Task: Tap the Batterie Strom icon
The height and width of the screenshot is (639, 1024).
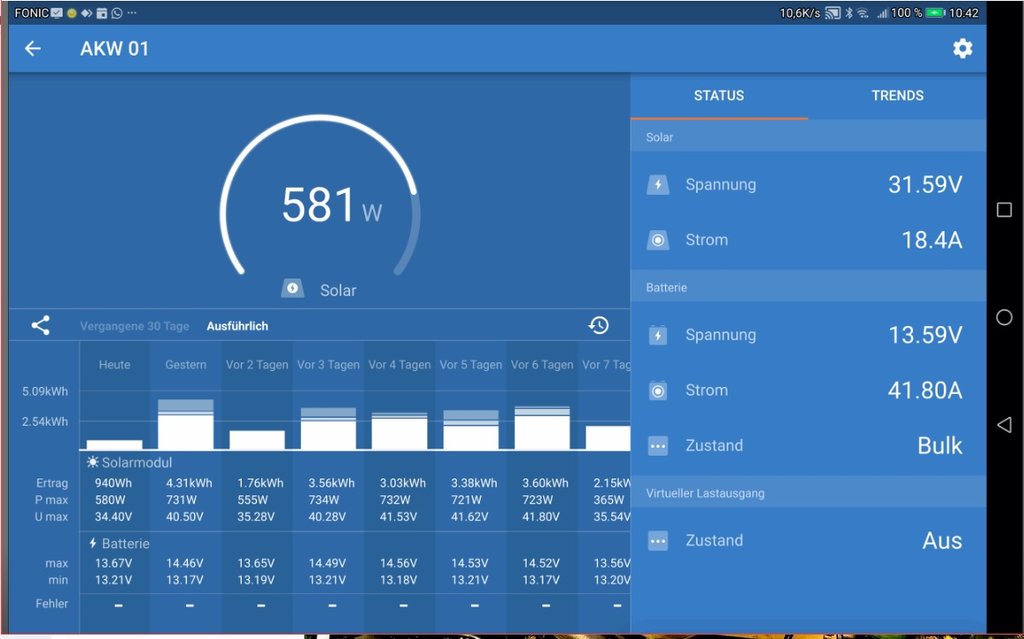Action: [x=657, y=391]
